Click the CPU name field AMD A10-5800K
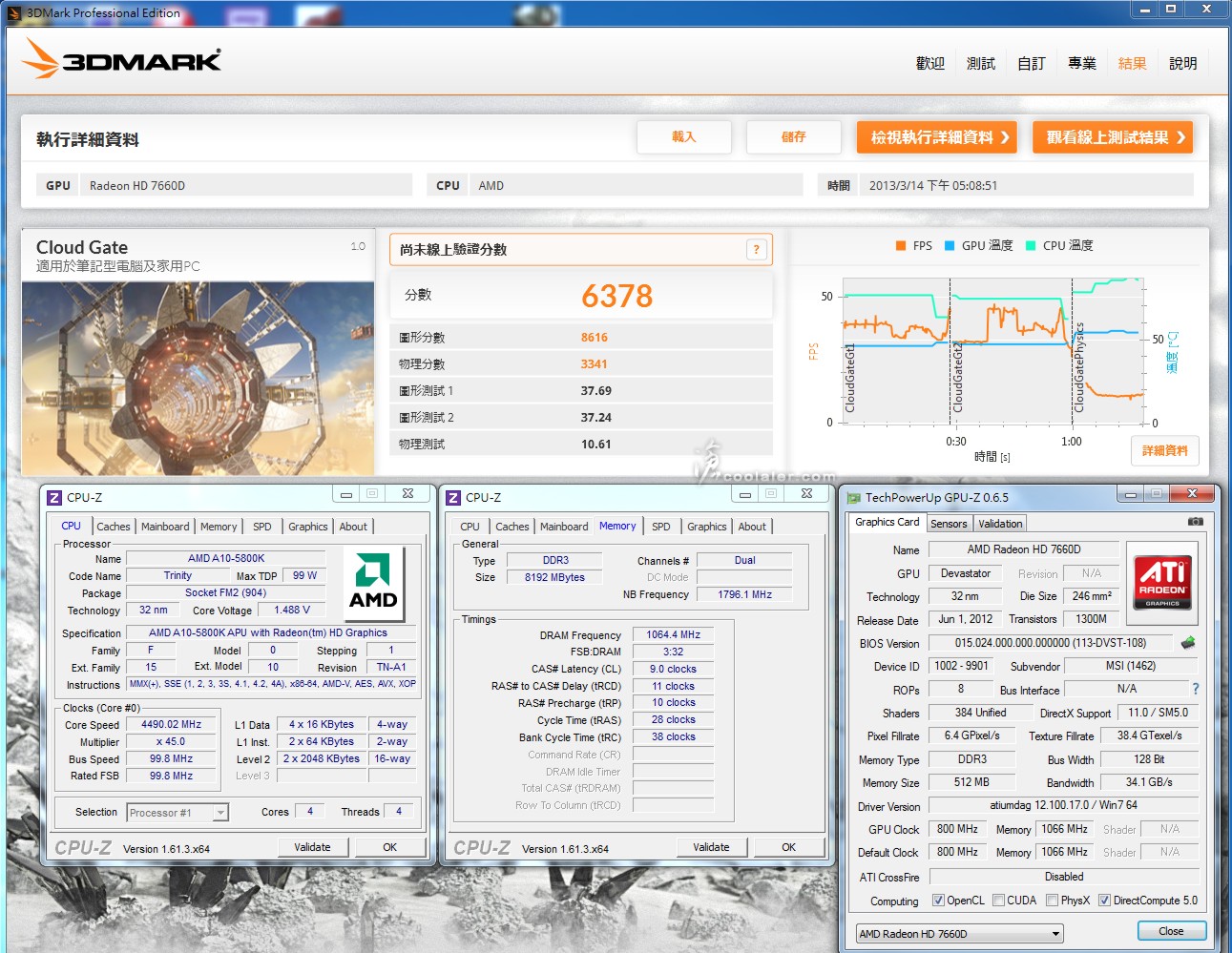 tap(226, 559)
